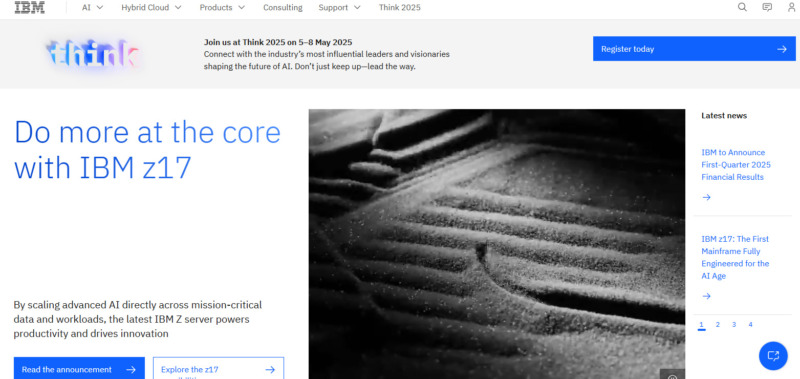Viewport: 800px width, 379px height.
Task: Open IBM to Announce First-Quarter 2025 link
Action: pyautogui.click(x=736, y=165)
